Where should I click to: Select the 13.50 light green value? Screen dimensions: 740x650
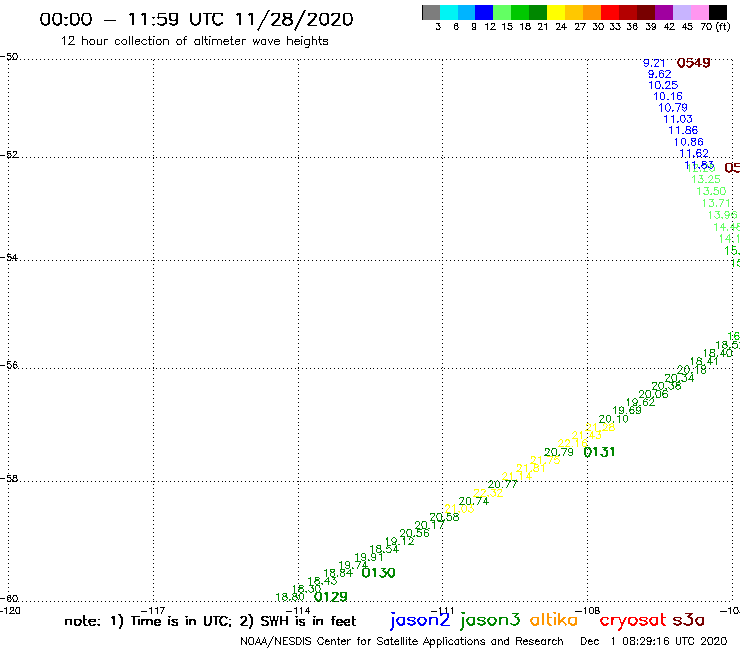pyautogui.click(x=711, y=191)
